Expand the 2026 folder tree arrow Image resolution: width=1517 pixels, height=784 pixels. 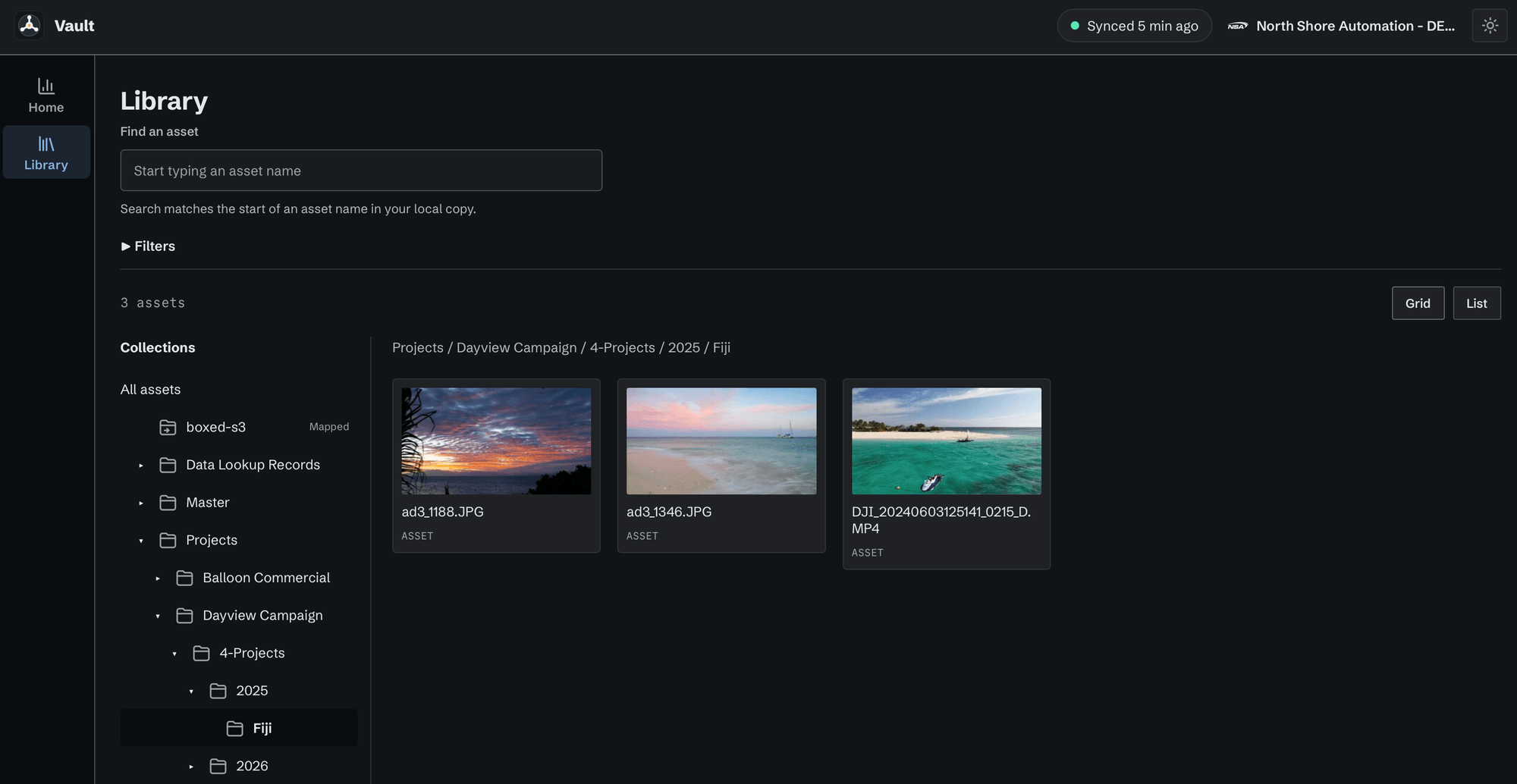(x=191, y=767)
